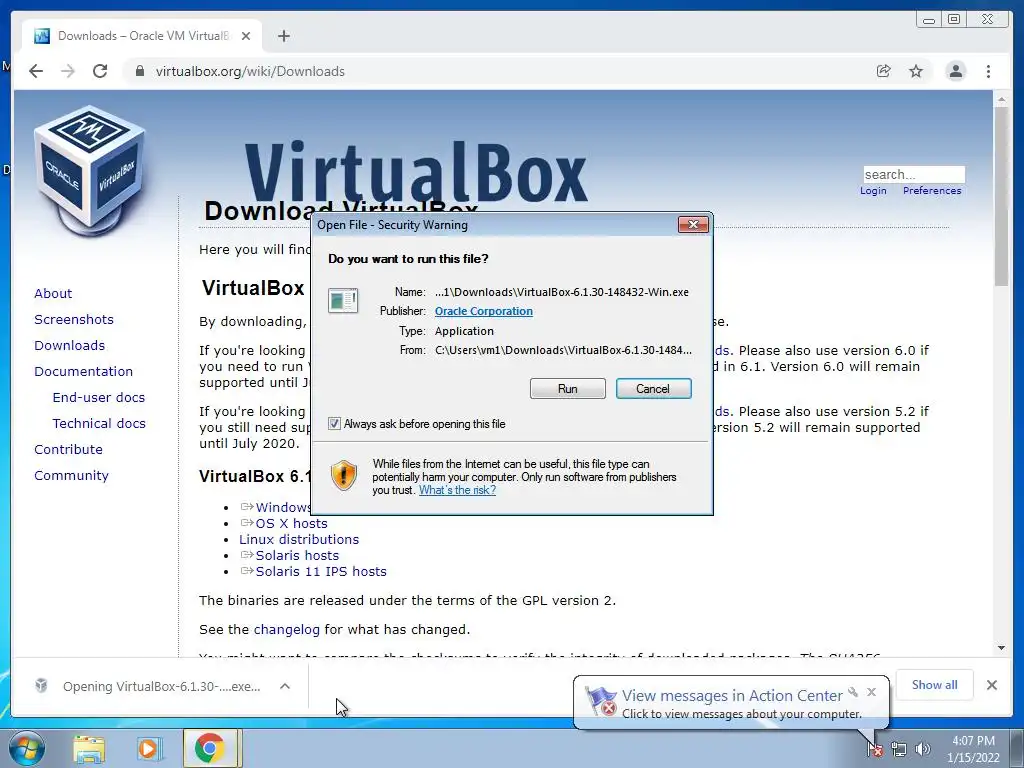Close the downloads bar
The width and height of the screenshot is (1024, 768).
point(991,684)
